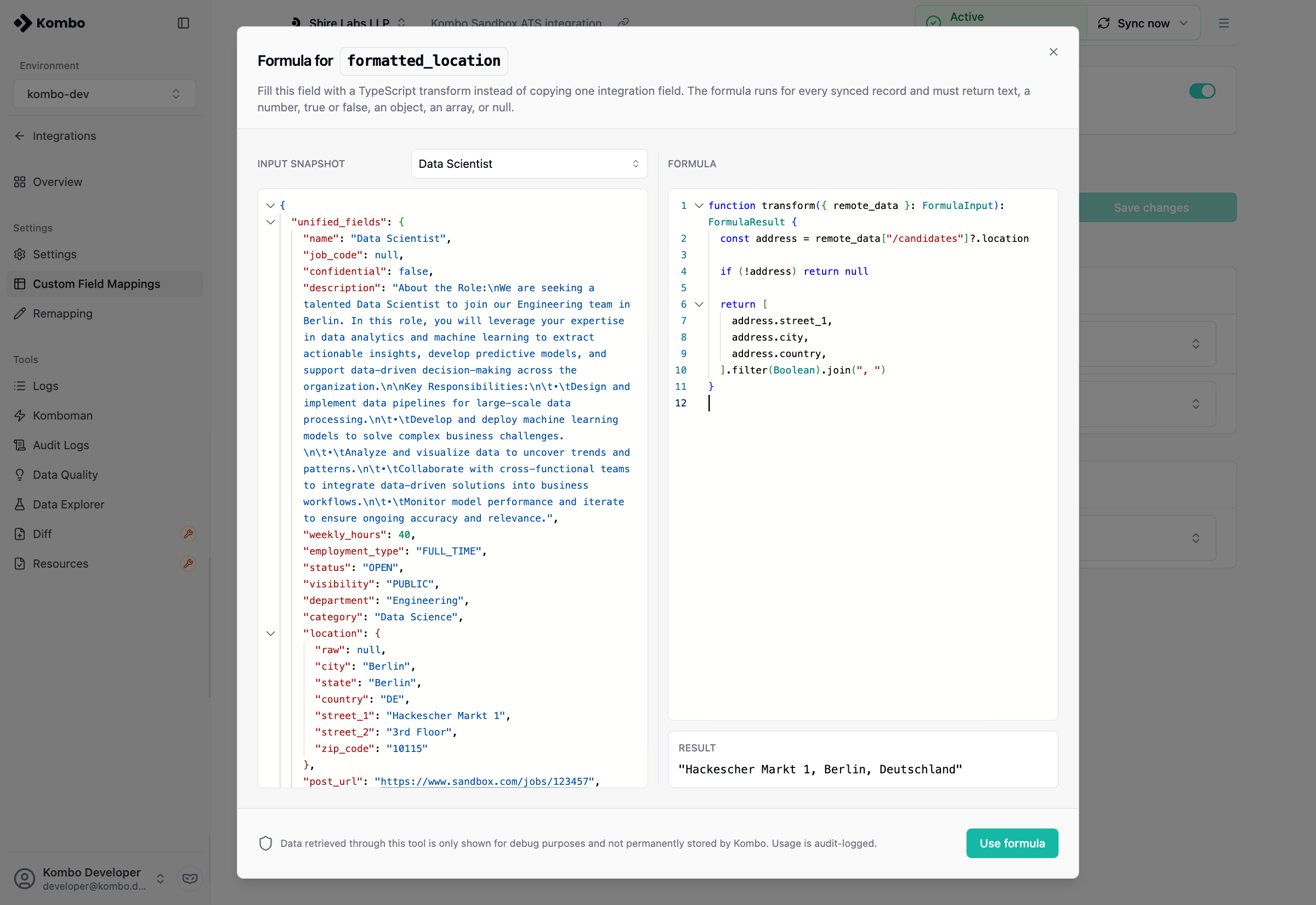The width and height of the screenshot is (1316, 905).
Task: Click the formula result text
Action: (820, 769)
